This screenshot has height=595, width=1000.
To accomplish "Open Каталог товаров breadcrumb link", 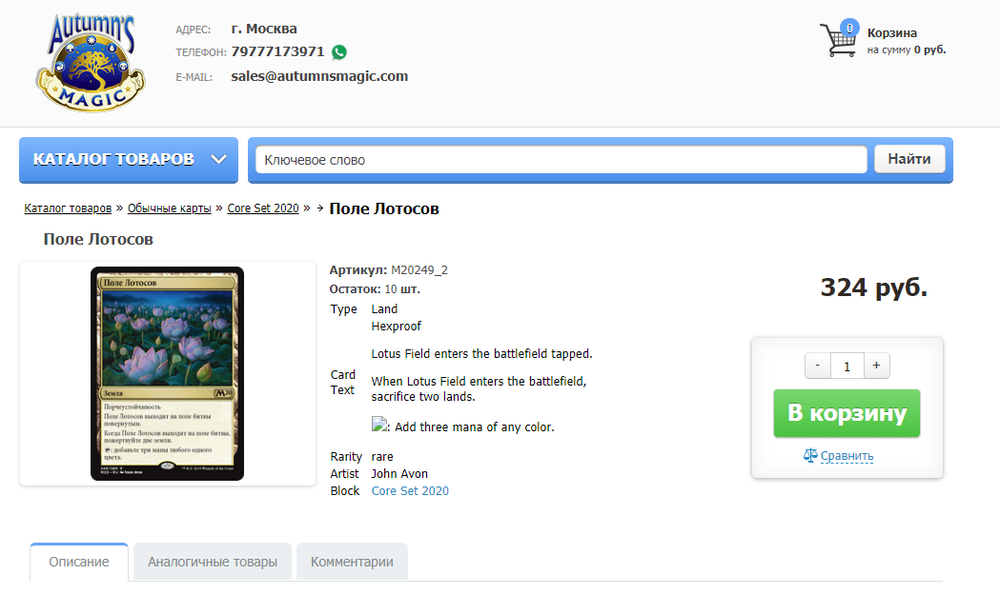I will [68, 208].
